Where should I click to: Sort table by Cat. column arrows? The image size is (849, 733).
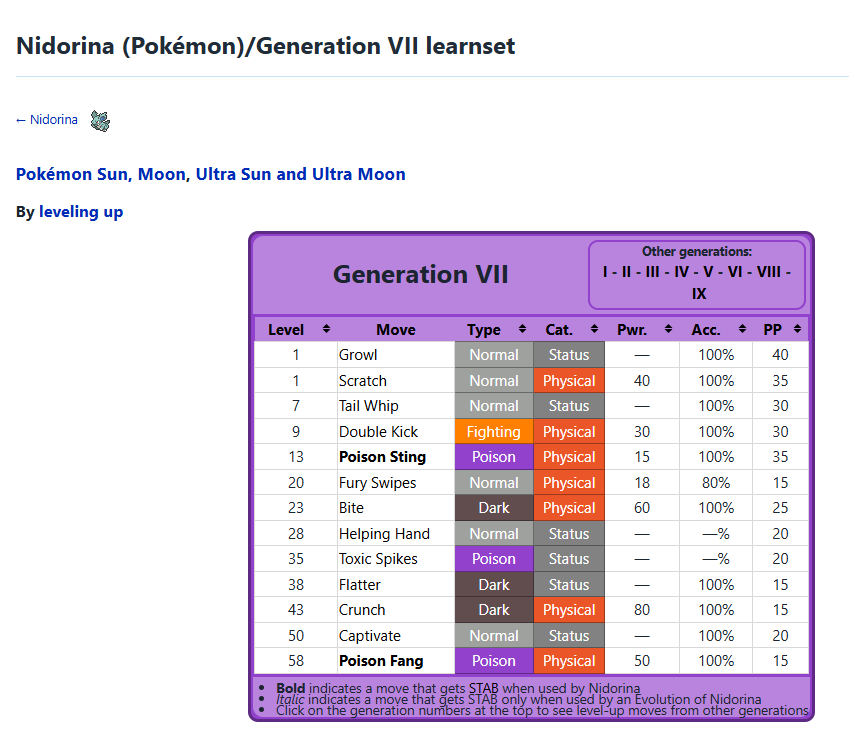click(x=594, y=329)
